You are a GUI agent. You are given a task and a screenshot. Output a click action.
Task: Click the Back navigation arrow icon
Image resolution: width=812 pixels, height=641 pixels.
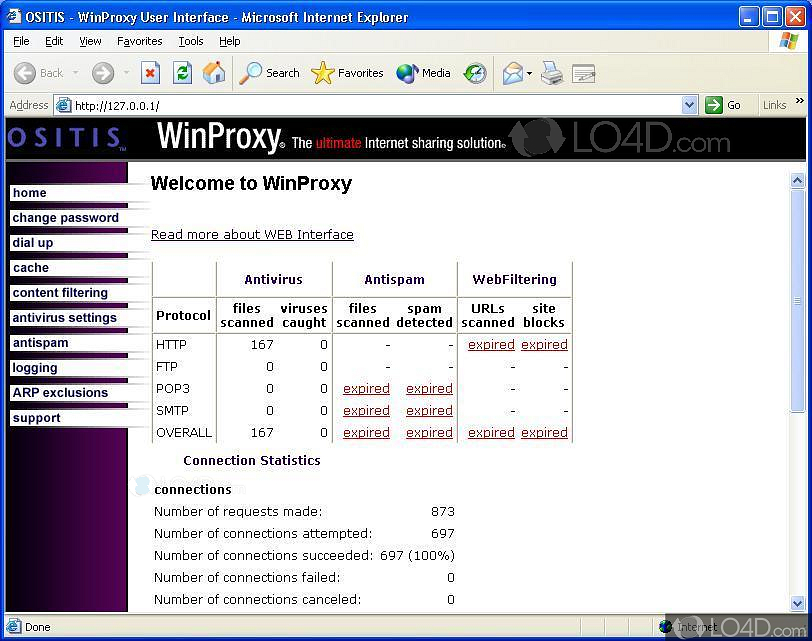pyautogui.click(x=24, y=73)
